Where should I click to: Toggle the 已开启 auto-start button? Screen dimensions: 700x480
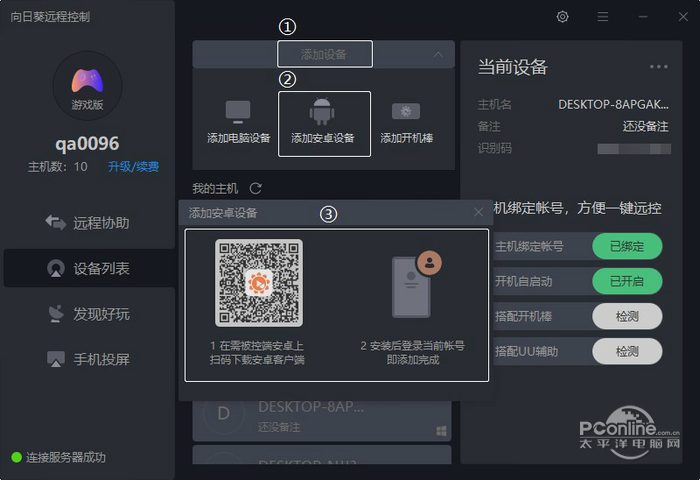tap(627, 281)
